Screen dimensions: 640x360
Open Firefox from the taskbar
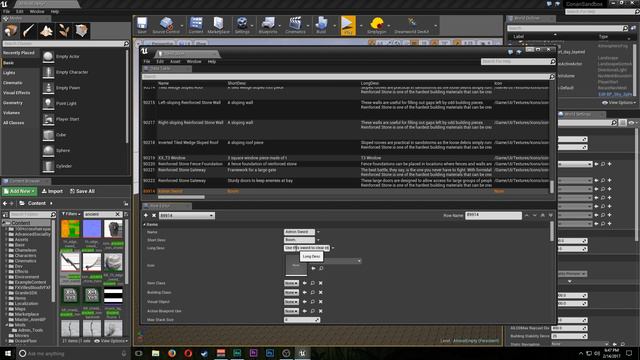tap(172, 353)
